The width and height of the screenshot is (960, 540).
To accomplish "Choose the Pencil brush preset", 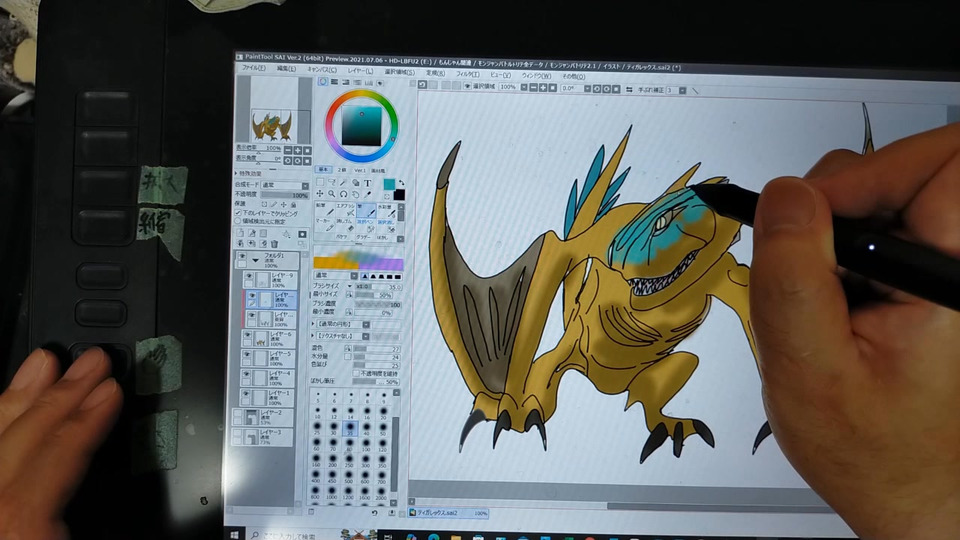I will point(326,210).
